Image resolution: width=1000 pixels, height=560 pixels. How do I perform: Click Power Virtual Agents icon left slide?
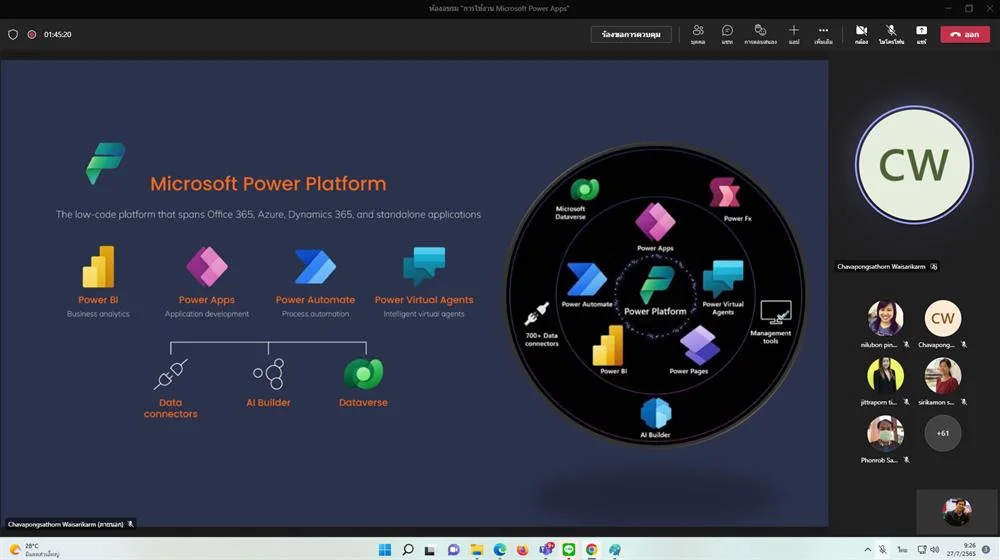424,266
